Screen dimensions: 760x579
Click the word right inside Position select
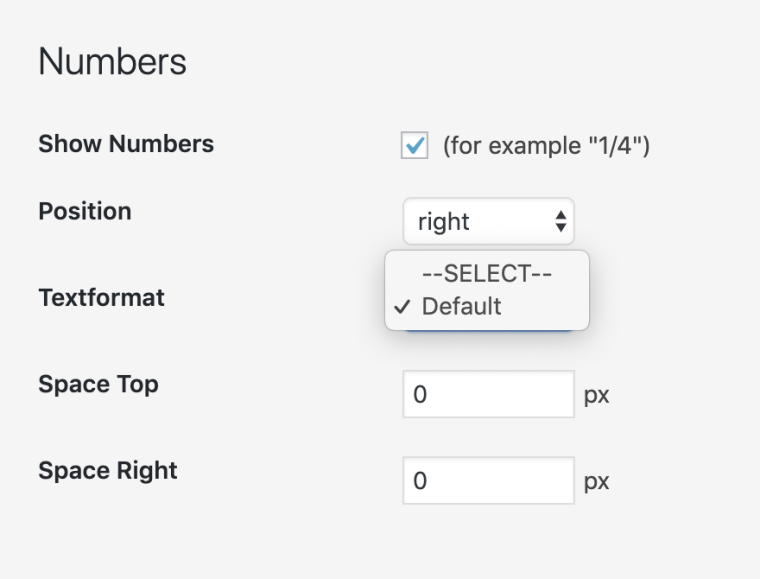point(444,222)
